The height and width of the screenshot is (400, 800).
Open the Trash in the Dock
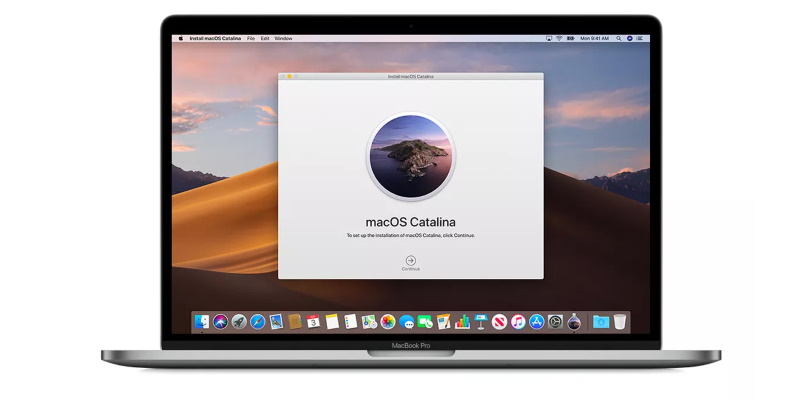coord(619,322)
